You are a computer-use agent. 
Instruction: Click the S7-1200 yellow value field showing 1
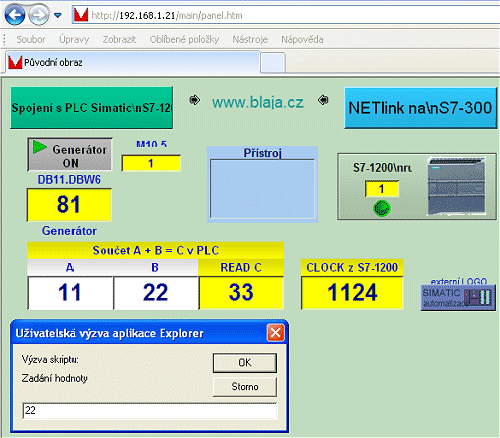(382, 189)
